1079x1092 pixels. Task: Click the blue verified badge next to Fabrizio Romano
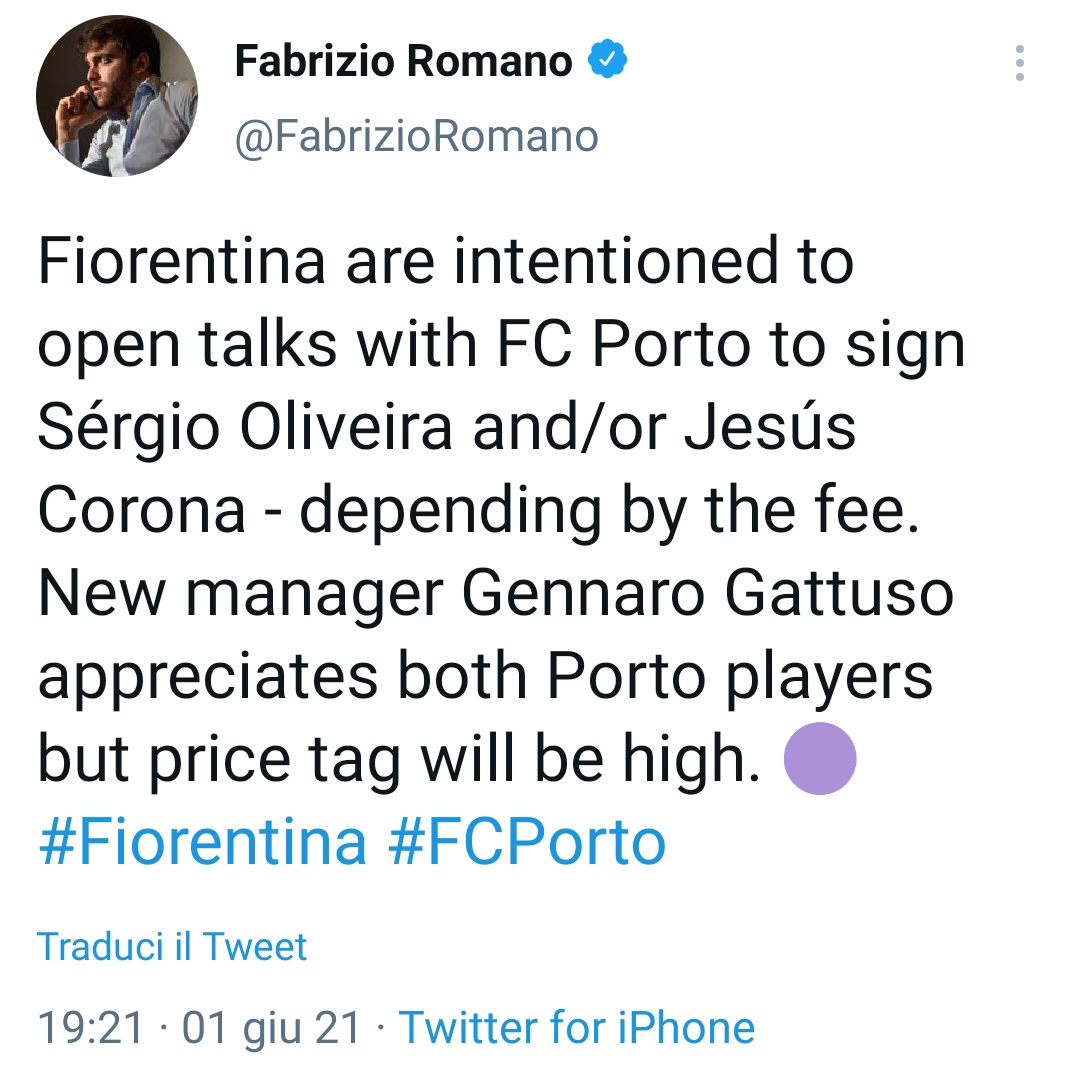pyautogui.click(x=605, y=60)
